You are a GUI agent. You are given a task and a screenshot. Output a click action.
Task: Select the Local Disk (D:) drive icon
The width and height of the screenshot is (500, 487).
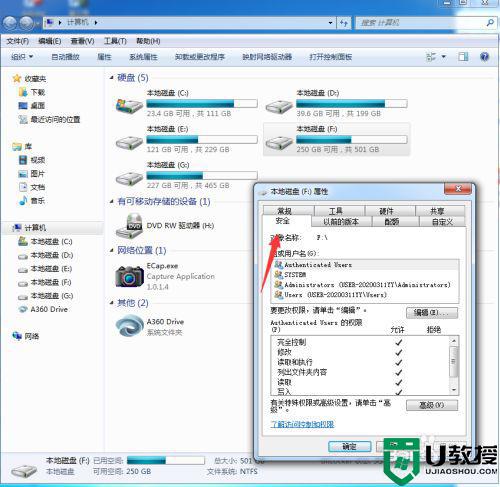(279, 107)
